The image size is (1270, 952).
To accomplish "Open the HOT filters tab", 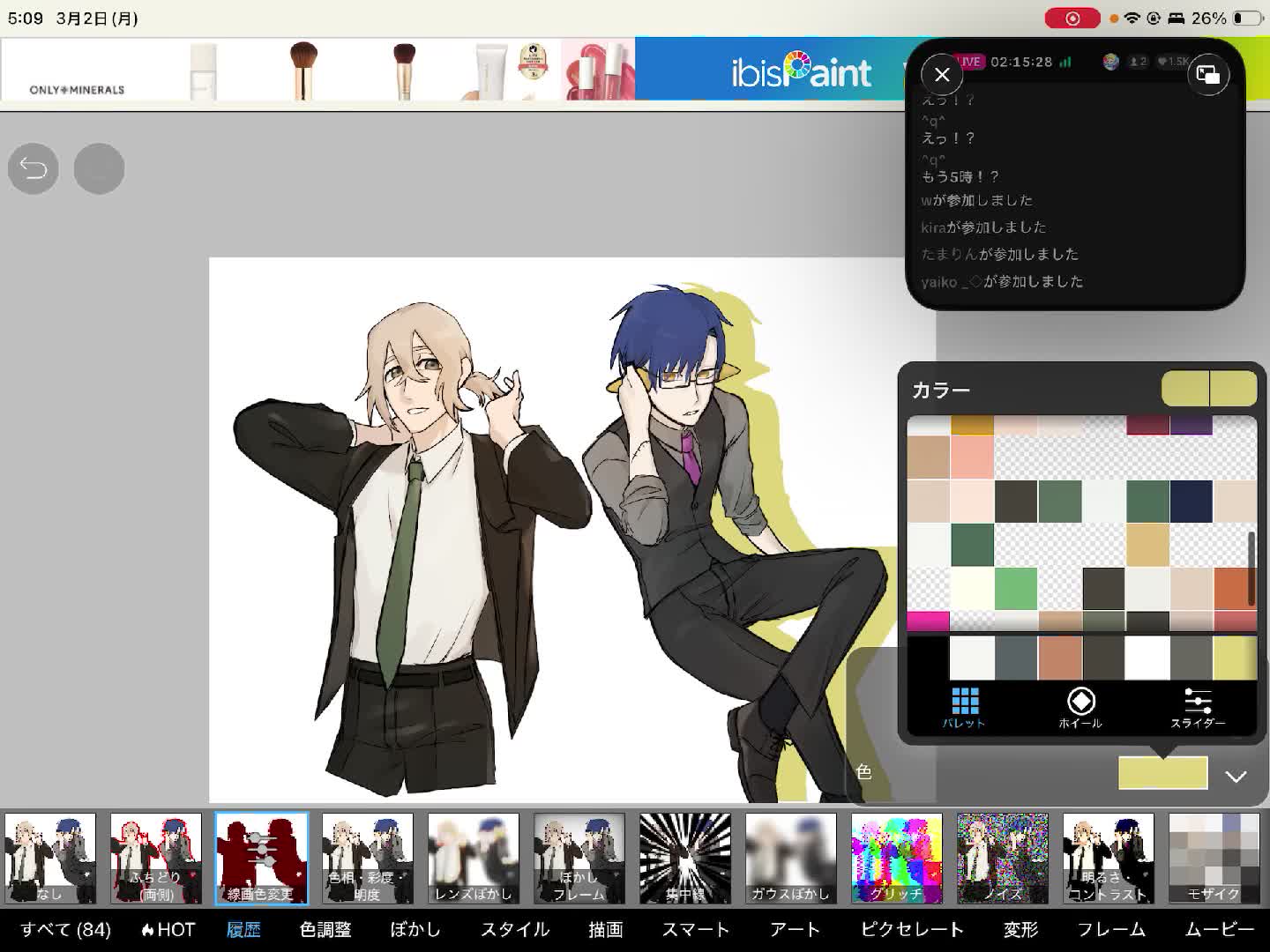I will pos(168,930).
